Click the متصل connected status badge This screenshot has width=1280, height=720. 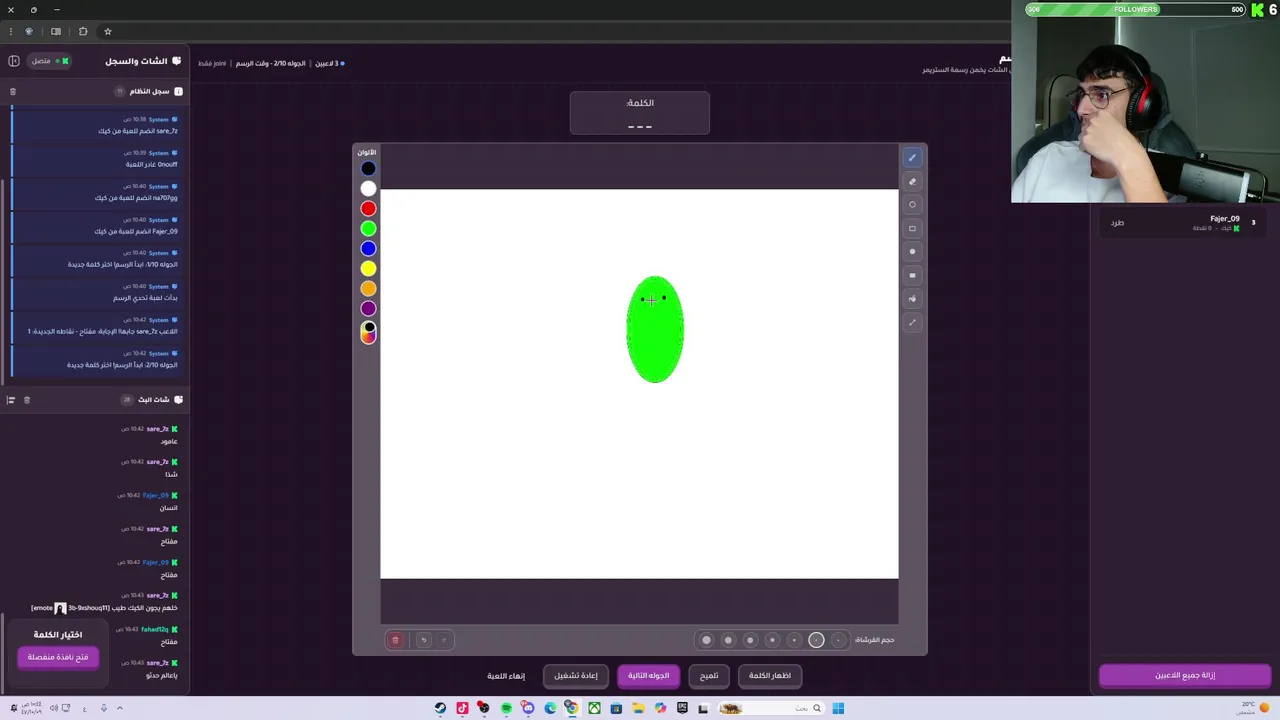50,61
